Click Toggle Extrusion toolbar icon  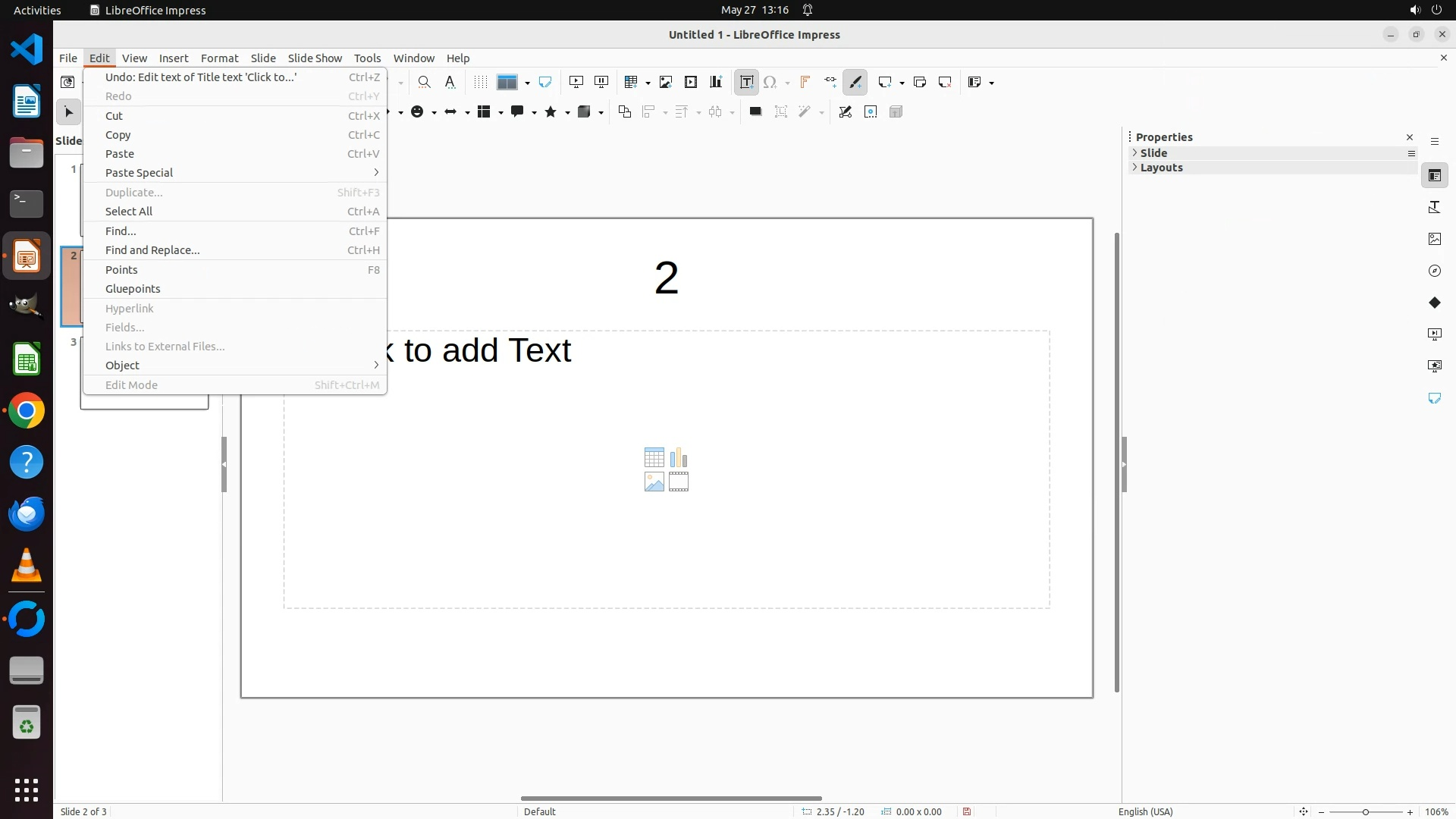[896, 112]
